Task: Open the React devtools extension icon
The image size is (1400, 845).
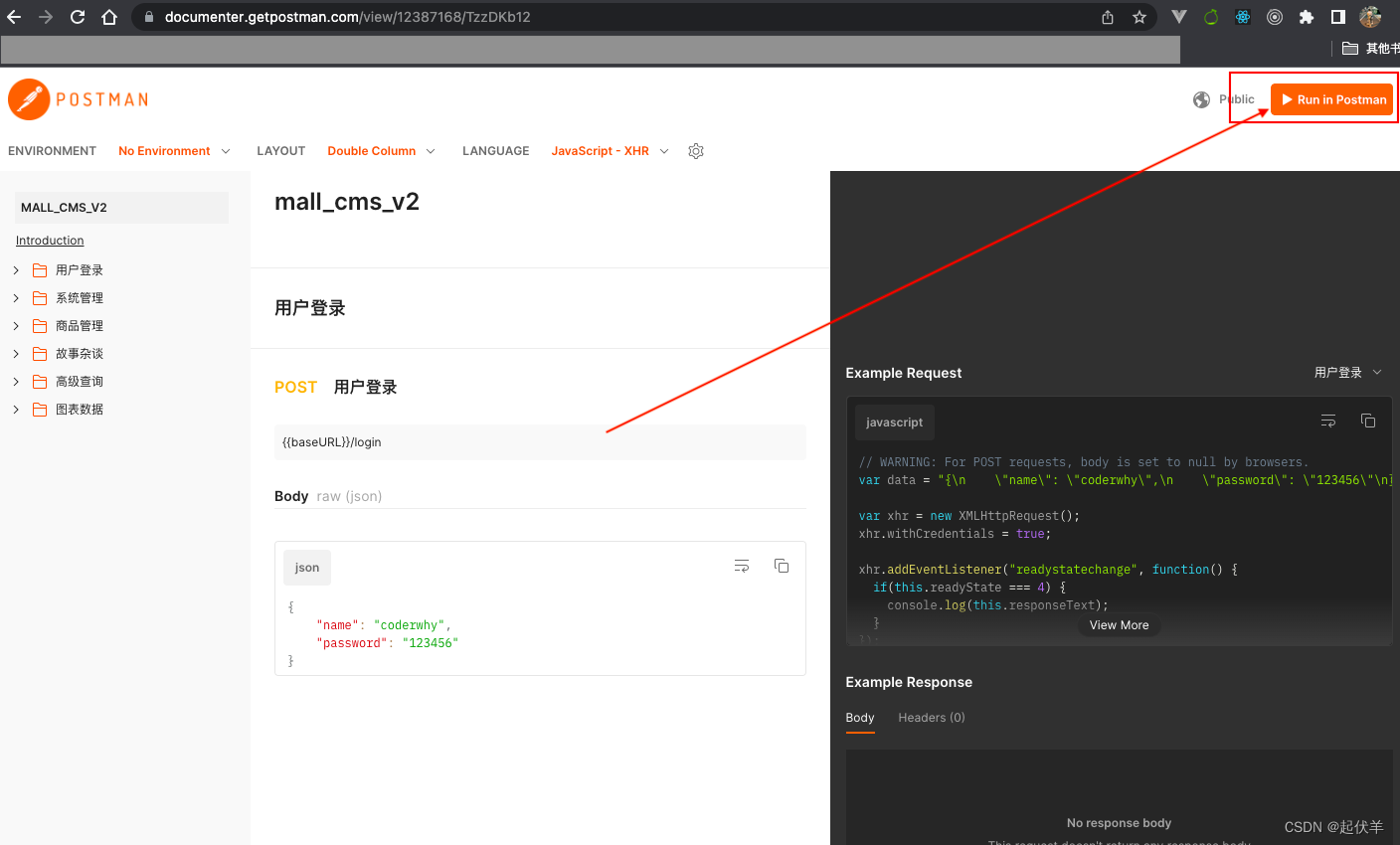Action: point(1243,17)
